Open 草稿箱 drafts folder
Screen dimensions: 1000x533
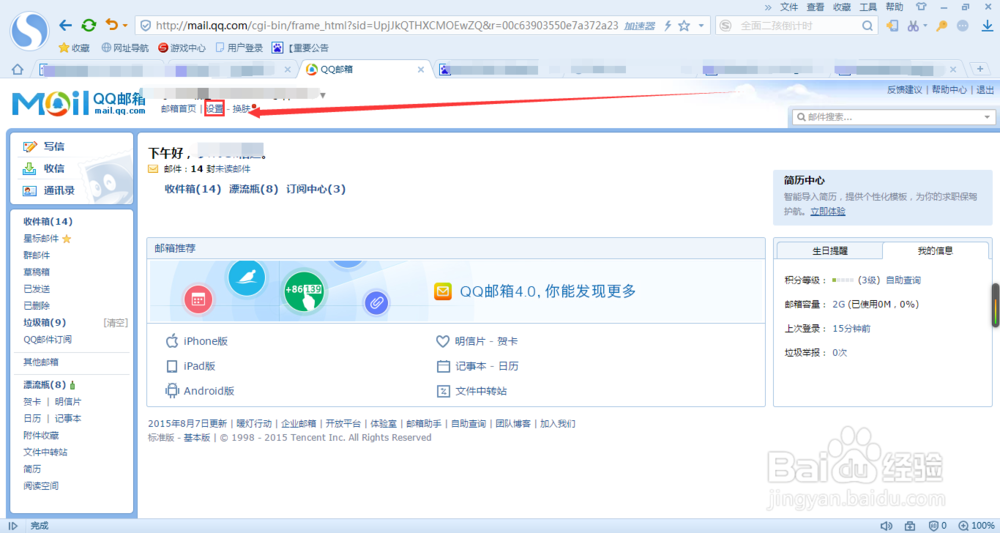tap(36, 272)
